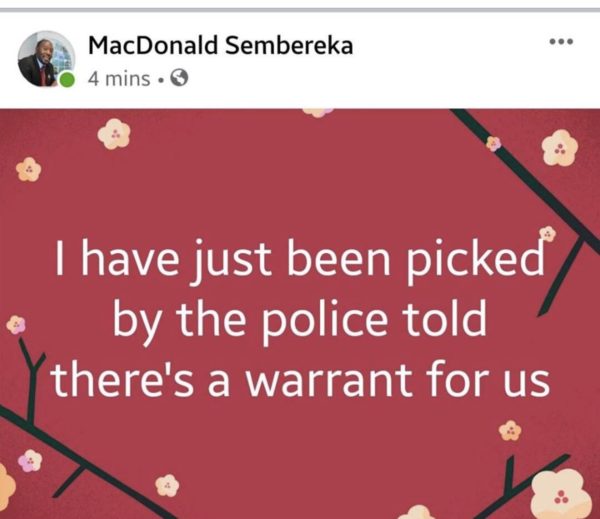This screenshot has width=600, height=519.
Task: Click the small flower beside the word 'picked'
Action: tap(548, 233)
